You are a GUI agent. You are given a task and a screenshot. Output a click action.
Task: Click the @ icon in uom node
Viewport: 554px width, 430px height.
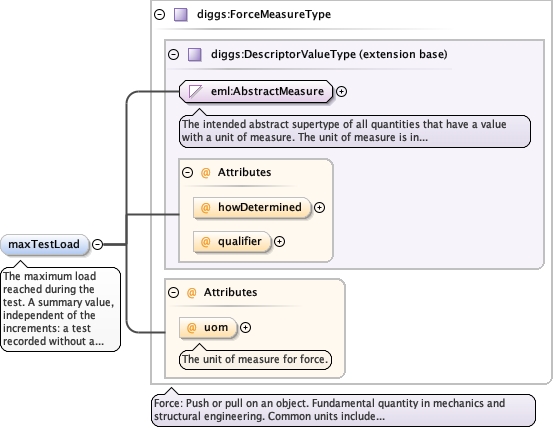[x=191, y=328]
